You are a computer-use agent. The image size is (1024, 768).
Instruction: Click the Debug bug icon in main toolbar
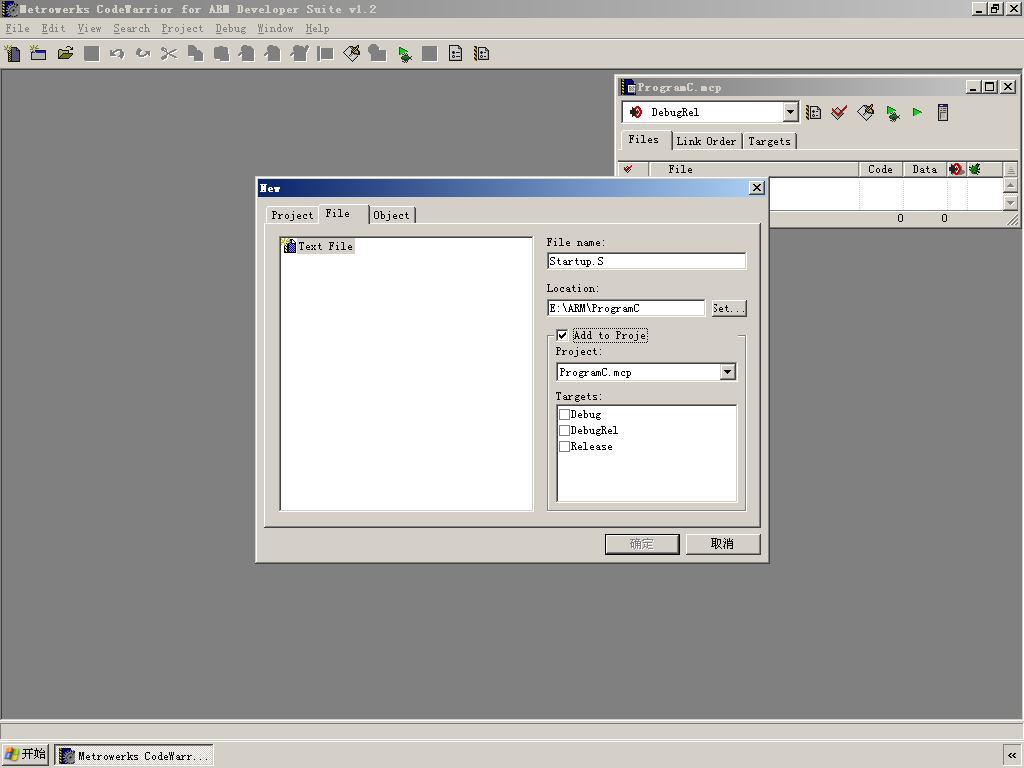pyautogui.click(x=405, y=54)
